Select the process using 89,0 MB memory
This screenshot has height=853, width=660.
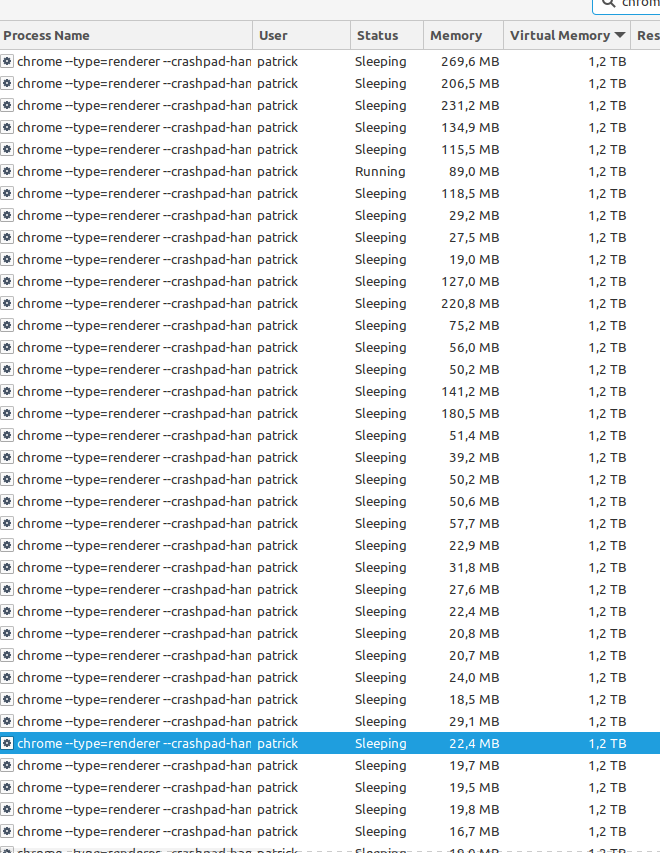click(x=330, y=171)
